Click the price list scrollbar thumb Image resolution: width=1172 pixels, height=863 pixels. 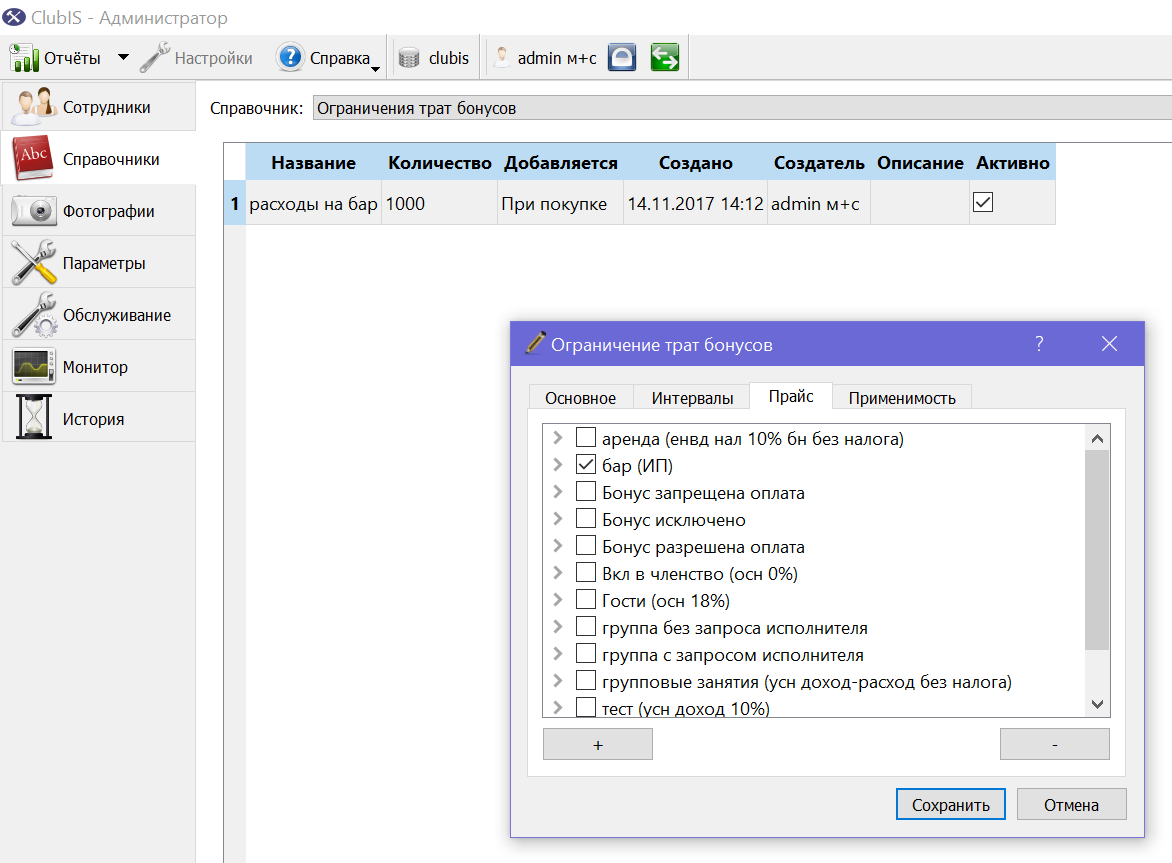pyautogui.click(x=1097, y=551)
